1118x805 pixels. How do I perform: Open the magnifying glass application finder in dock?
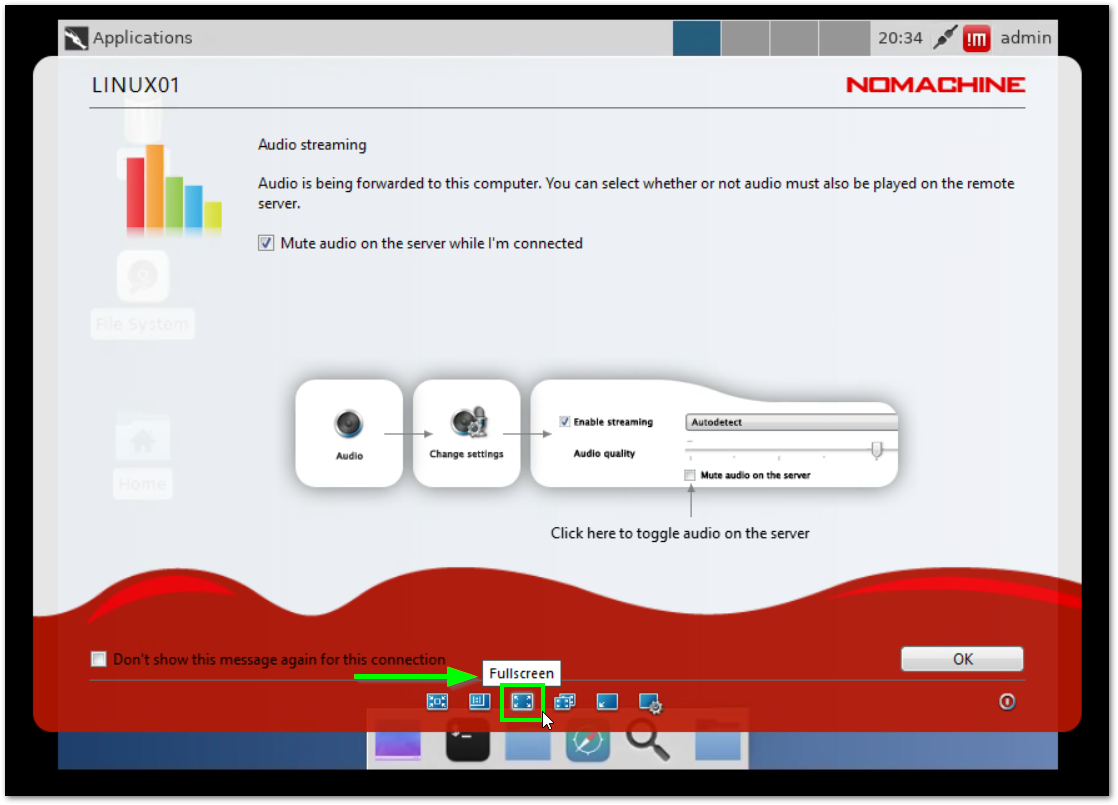648,741
